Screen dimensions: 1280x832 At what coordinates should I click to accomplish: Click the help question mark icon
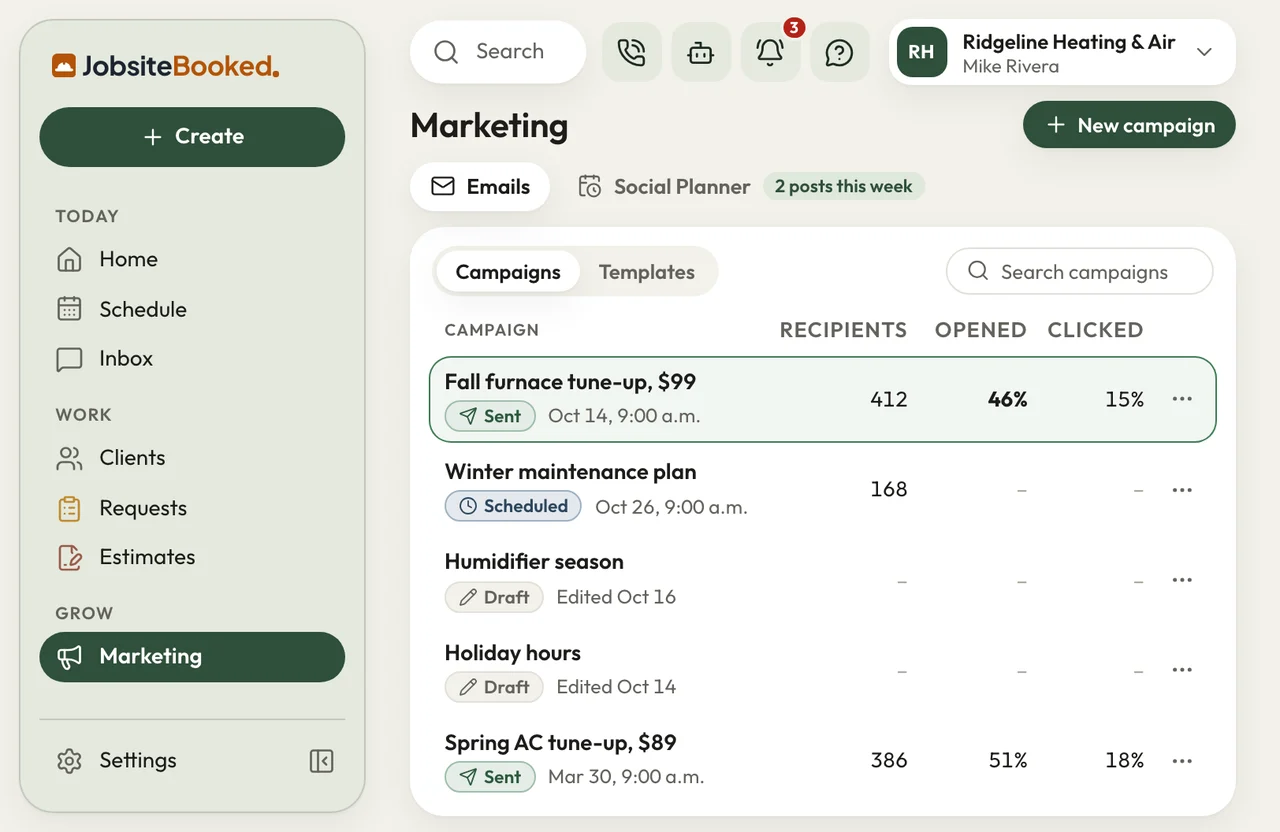839,52
